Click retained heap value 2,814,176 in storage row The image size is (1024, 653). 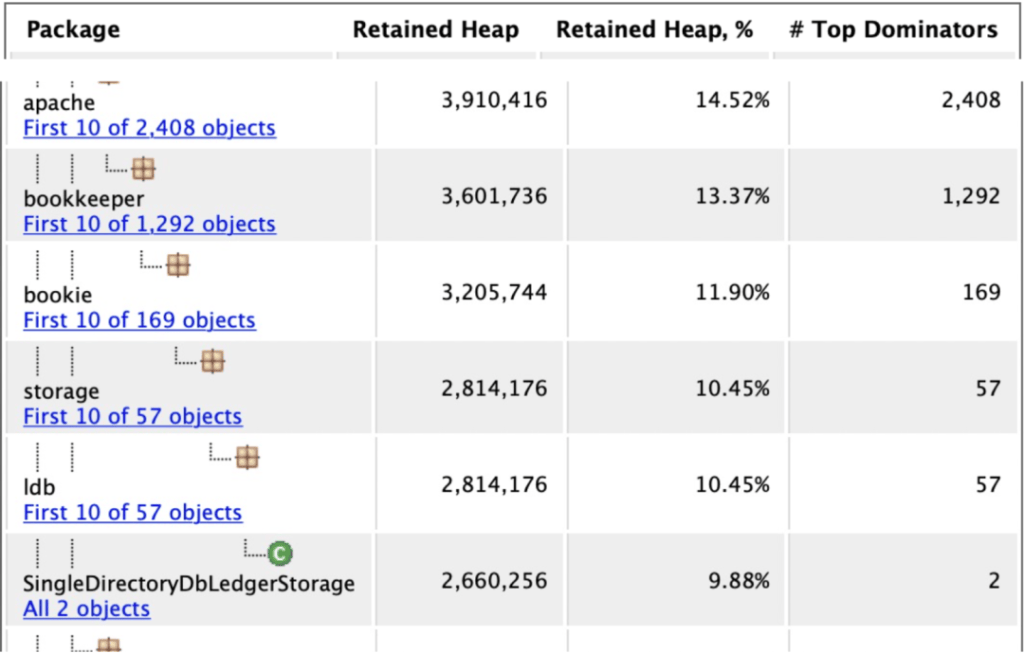[494, 389]
